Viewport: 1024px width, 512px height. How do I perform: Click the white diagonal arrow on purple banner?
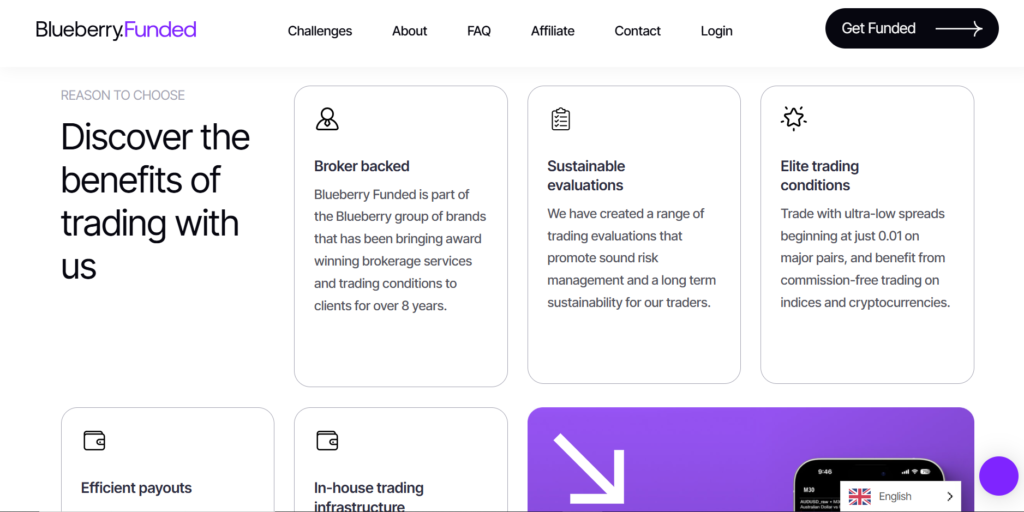[589, 469]
